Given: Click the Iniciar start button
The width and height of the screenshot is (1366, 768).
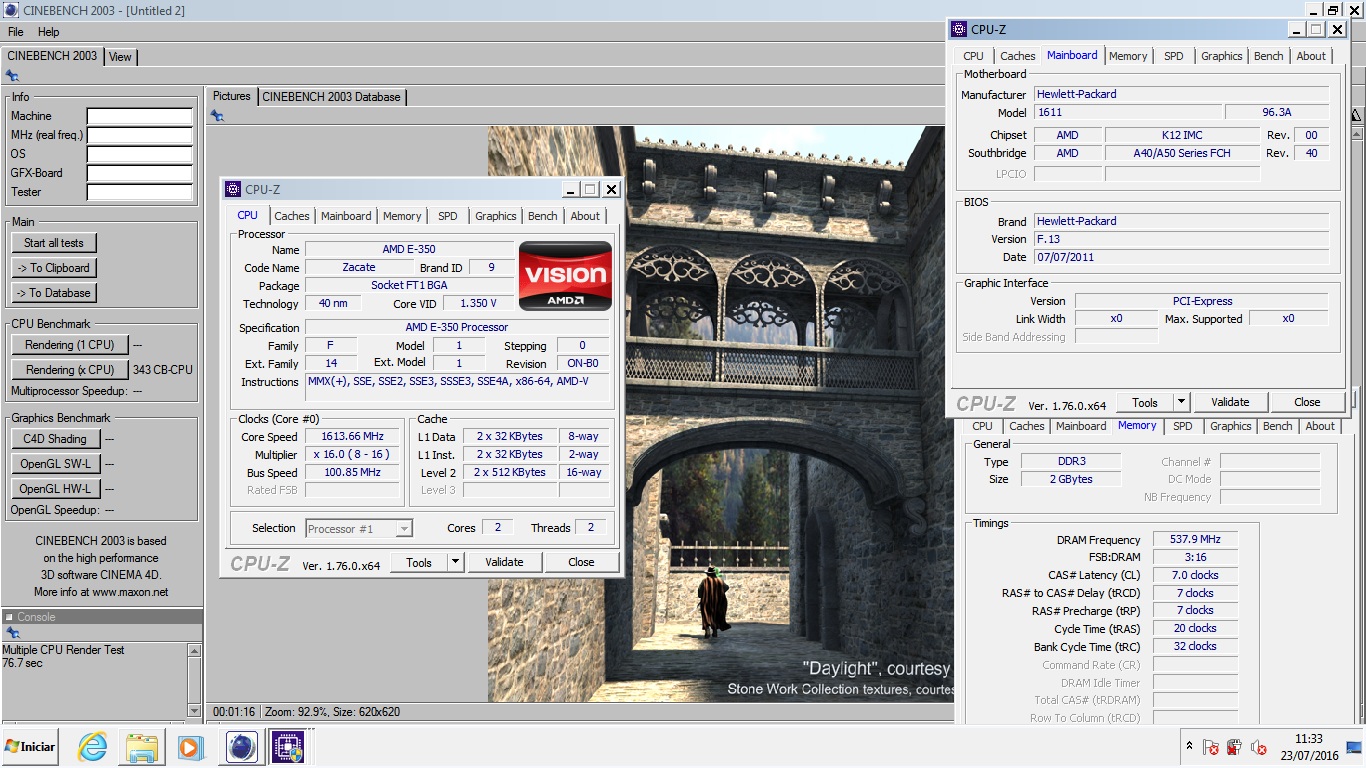Looking at the screenshot, I should pyautogui.click(x=30, y=747).
